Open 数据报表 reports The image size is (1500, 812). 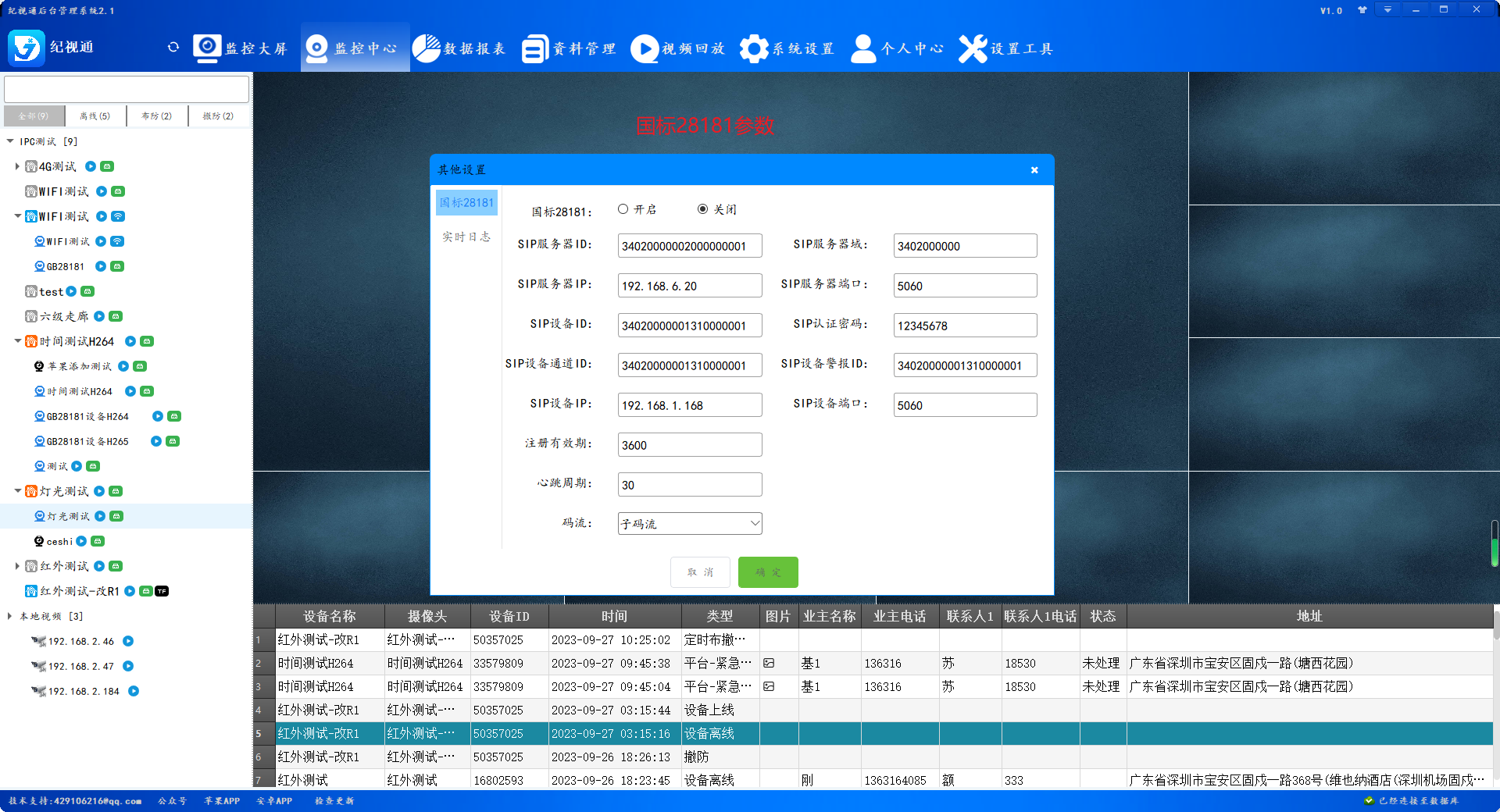pos(459,48)
